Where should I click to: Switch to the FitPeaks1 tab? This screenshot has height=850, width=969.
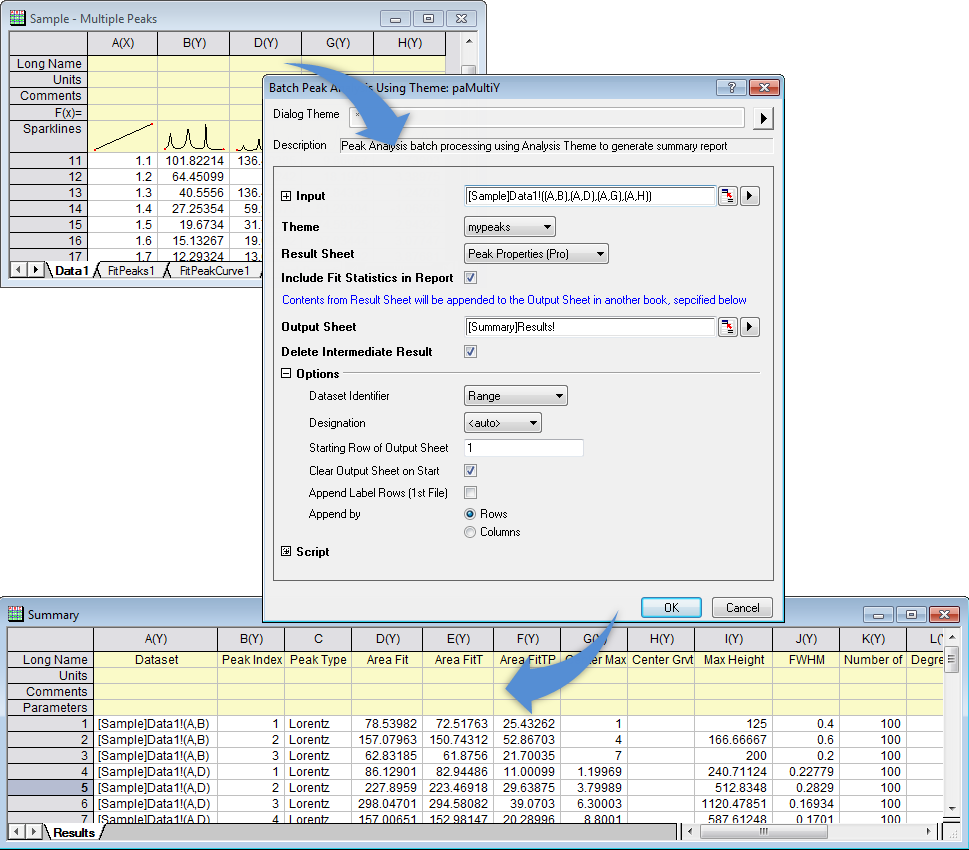pyautogui.click(x=130, y=270)
